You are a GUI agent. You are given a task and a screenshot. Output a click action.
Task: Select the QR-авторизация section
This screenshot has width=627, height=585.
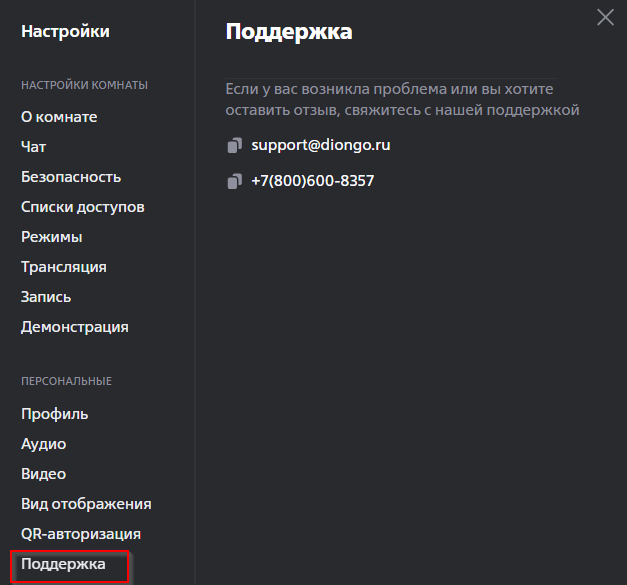81,534
